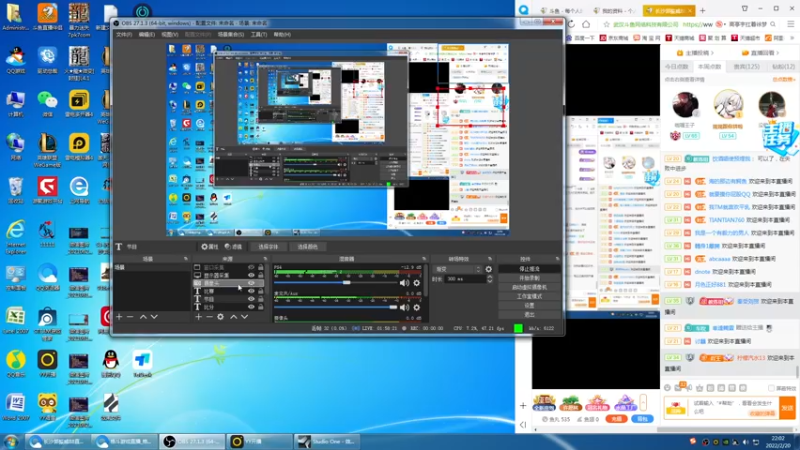Move scene up in scenes panel
This screenshot has width=800, height=450.
click(143, 317)
